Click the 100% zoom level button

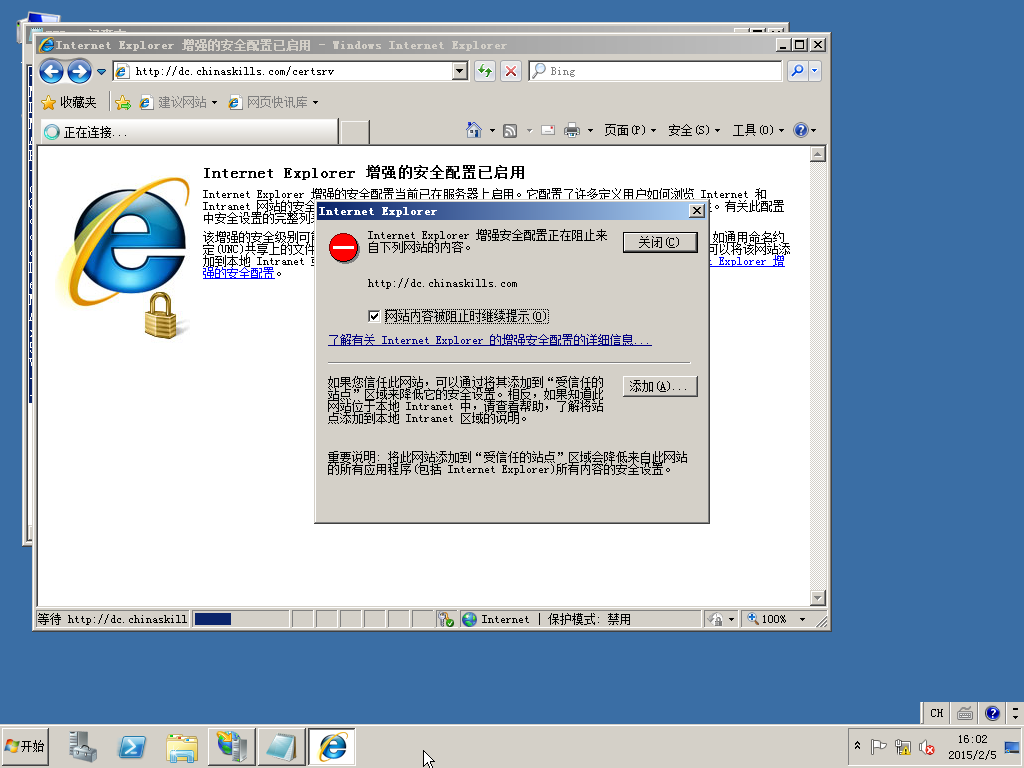click(768, 619)
